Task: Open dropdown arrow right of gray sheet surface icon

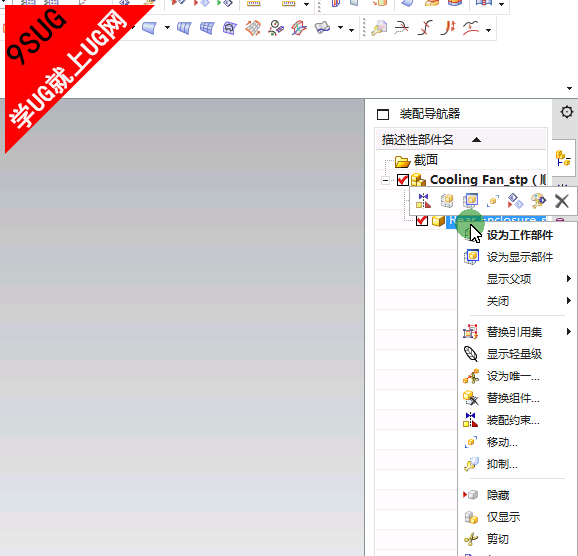Action: pyautogui.click(x=340, y=28)
